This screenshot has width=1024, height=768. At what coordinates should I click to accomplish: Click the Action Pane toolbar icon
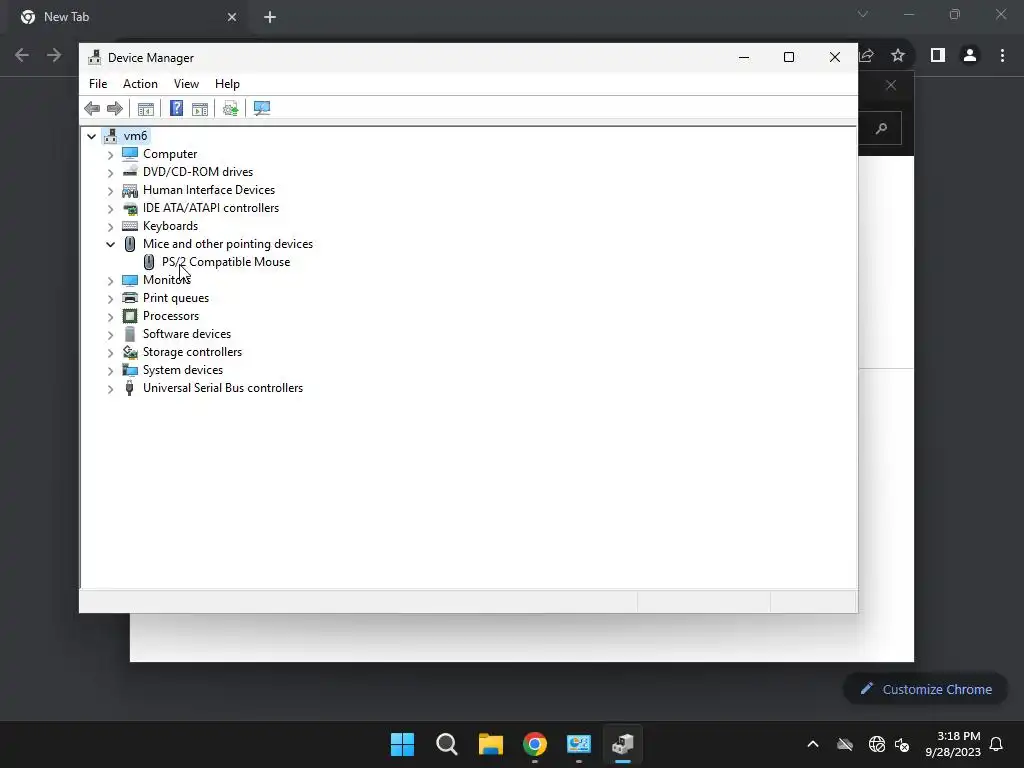pyautogui.click(x=200, y=108)
